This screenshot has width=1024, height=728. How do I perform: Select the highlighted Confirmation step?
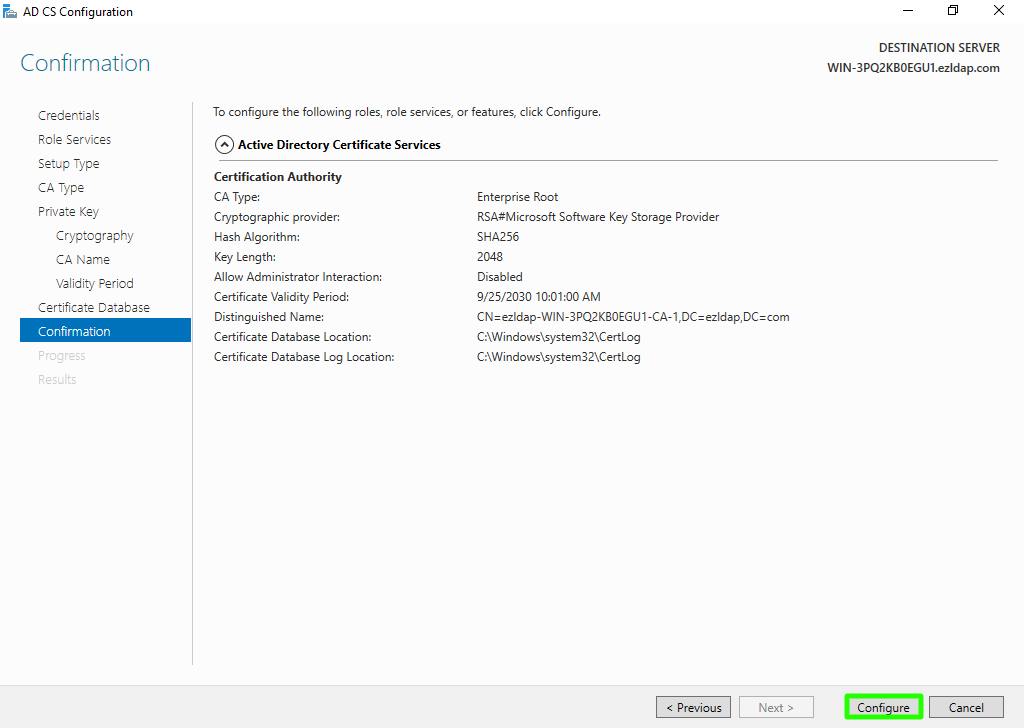[74, 332]
